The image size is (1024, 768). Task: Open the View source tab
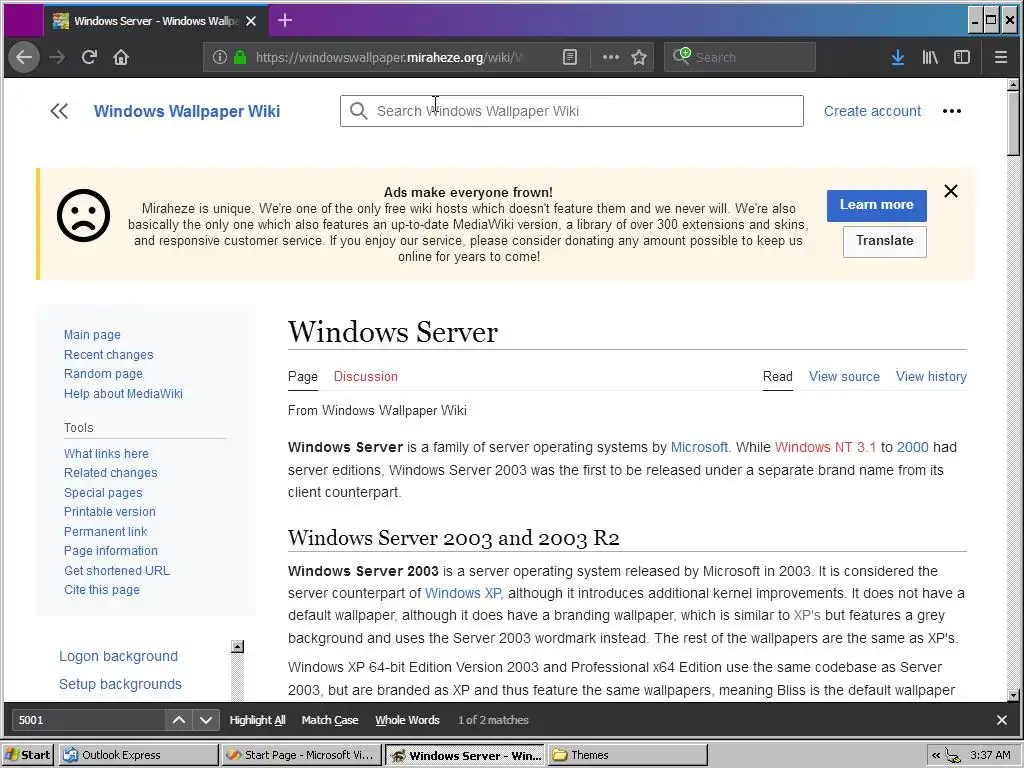click(x=844, y=377)
